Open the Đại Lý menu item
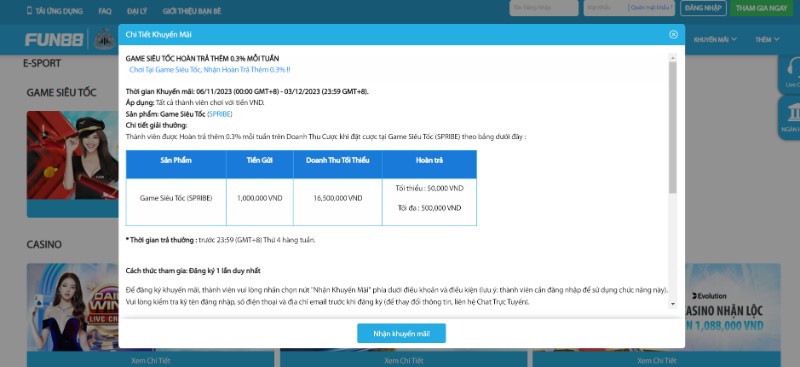 pos(137,11)
